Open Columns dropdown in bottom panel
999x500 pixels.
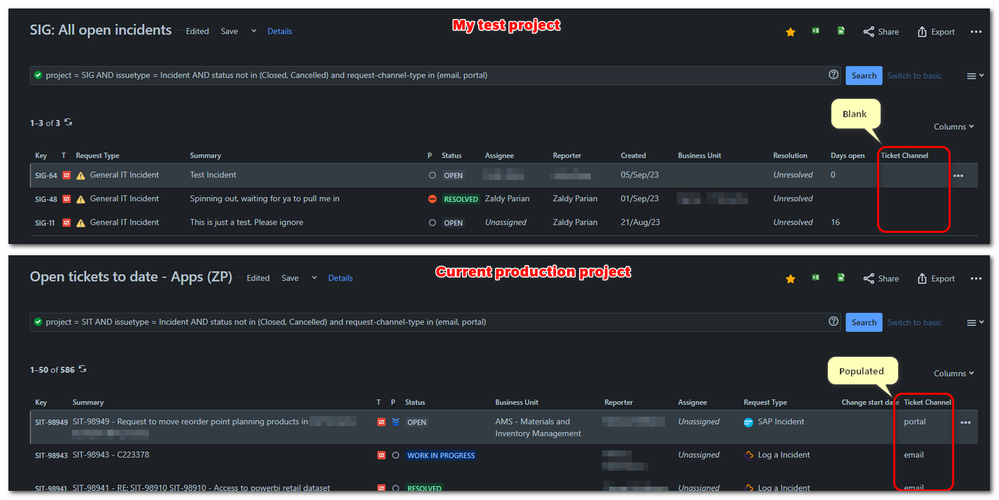(954, 373)
